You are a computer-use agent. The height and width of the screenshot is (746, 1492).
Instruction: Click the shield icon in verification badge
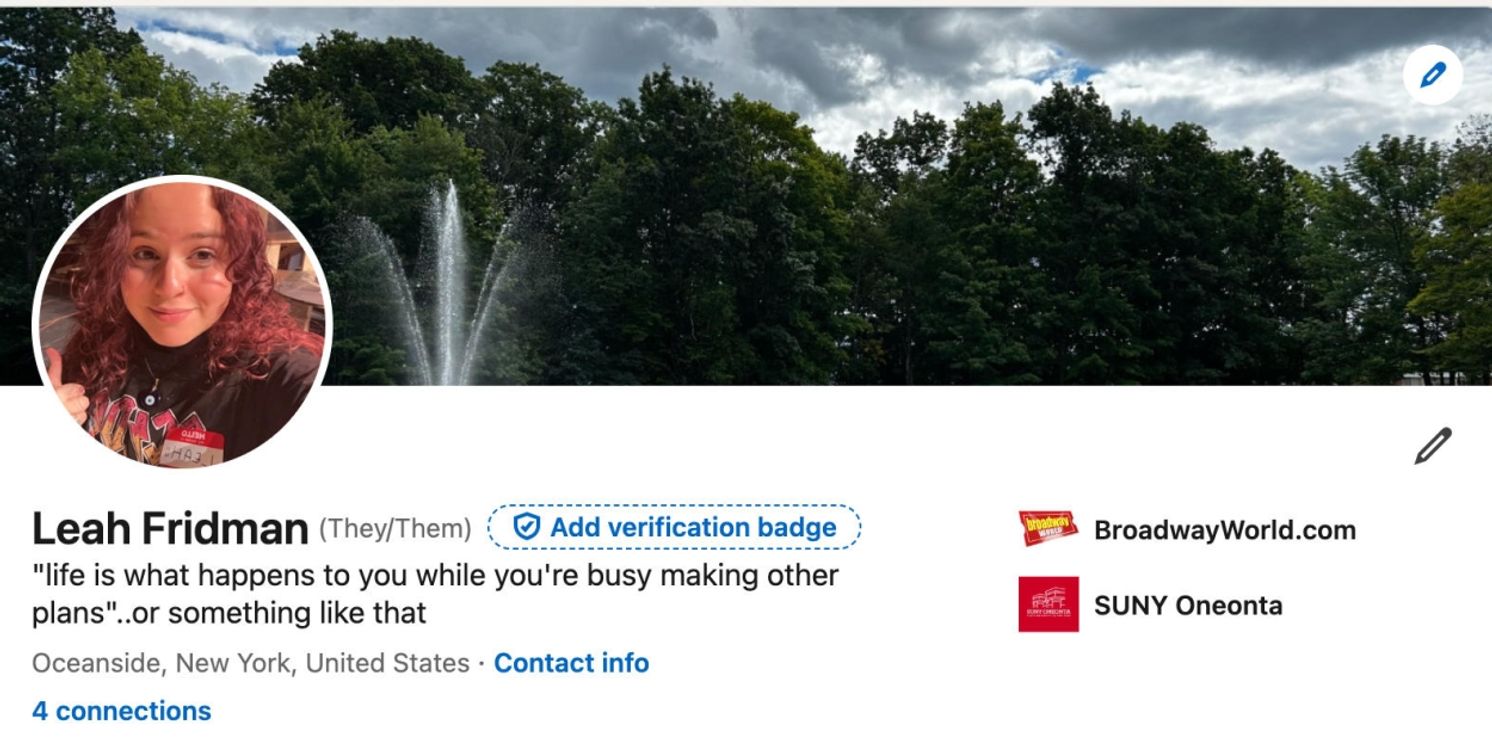pos(526,527)
